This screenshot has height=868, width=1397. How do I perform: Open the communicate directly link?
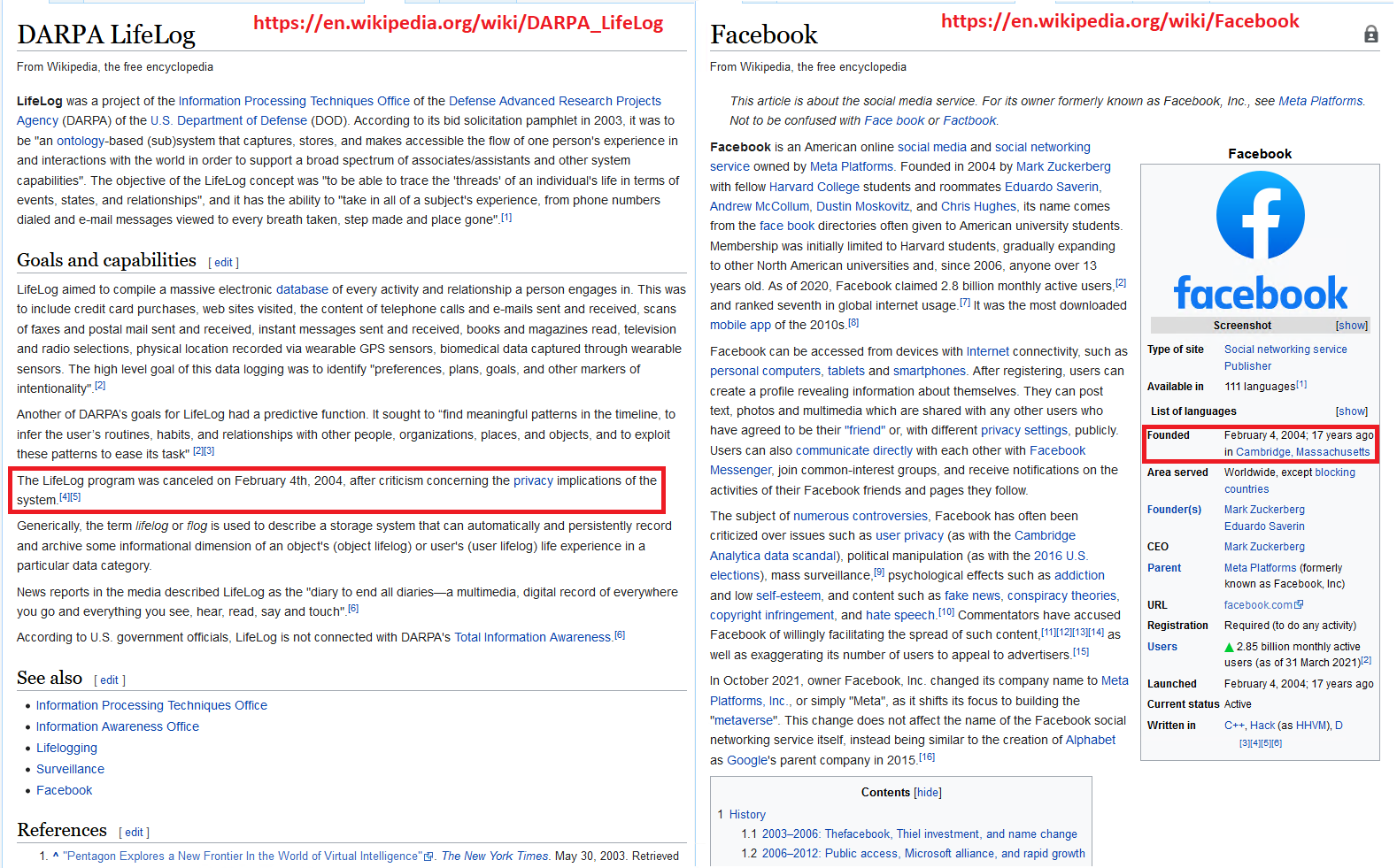click(854, 450)
